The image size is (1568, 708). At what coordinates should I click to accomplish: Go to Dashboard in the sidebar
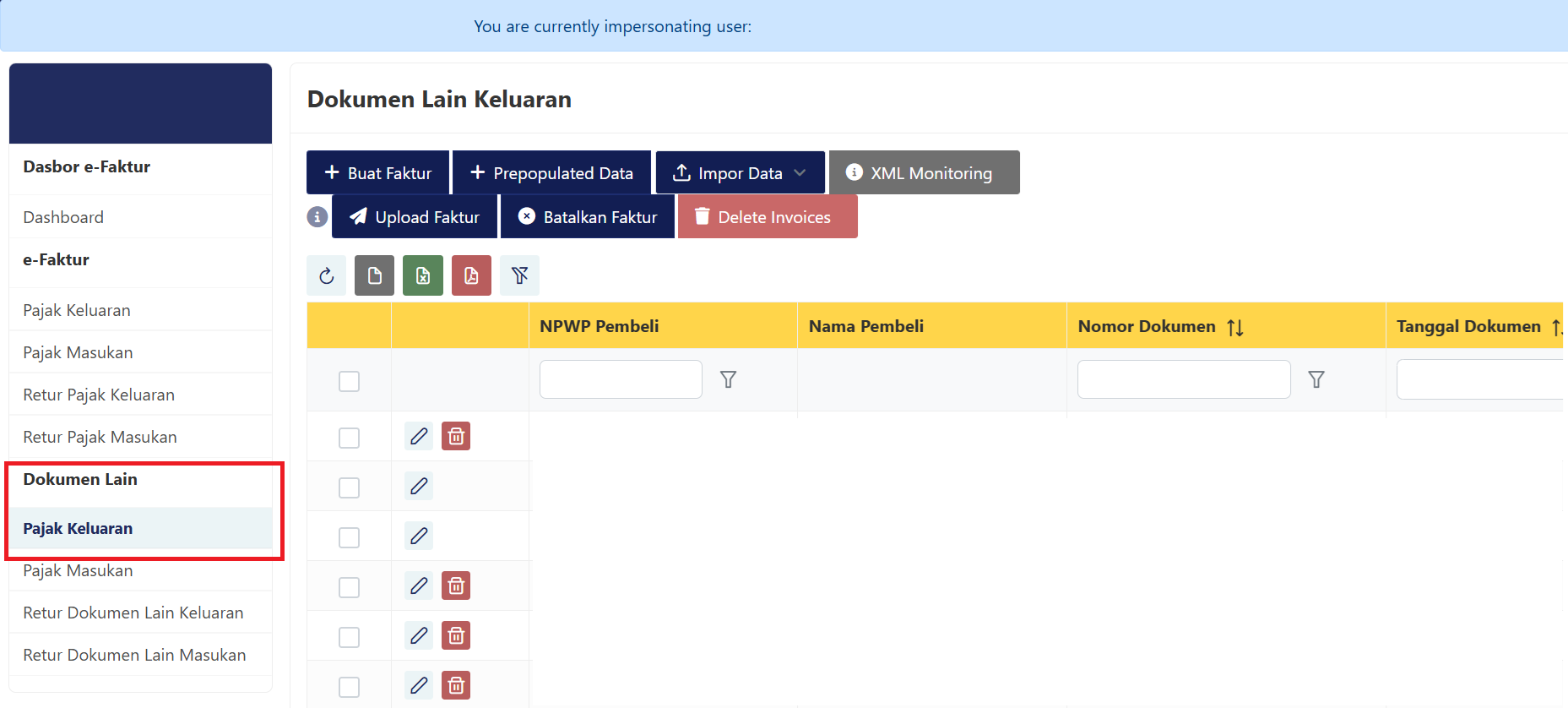63,217
